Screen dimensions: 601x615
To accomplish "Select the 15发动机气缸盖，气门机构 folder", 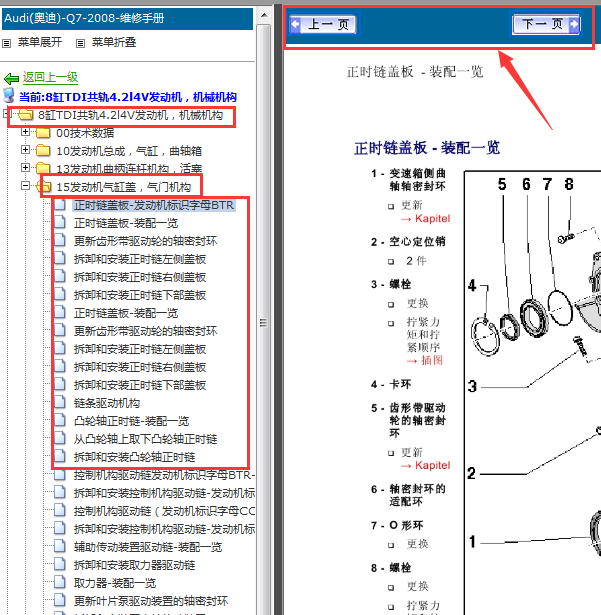I will (124, 187).
